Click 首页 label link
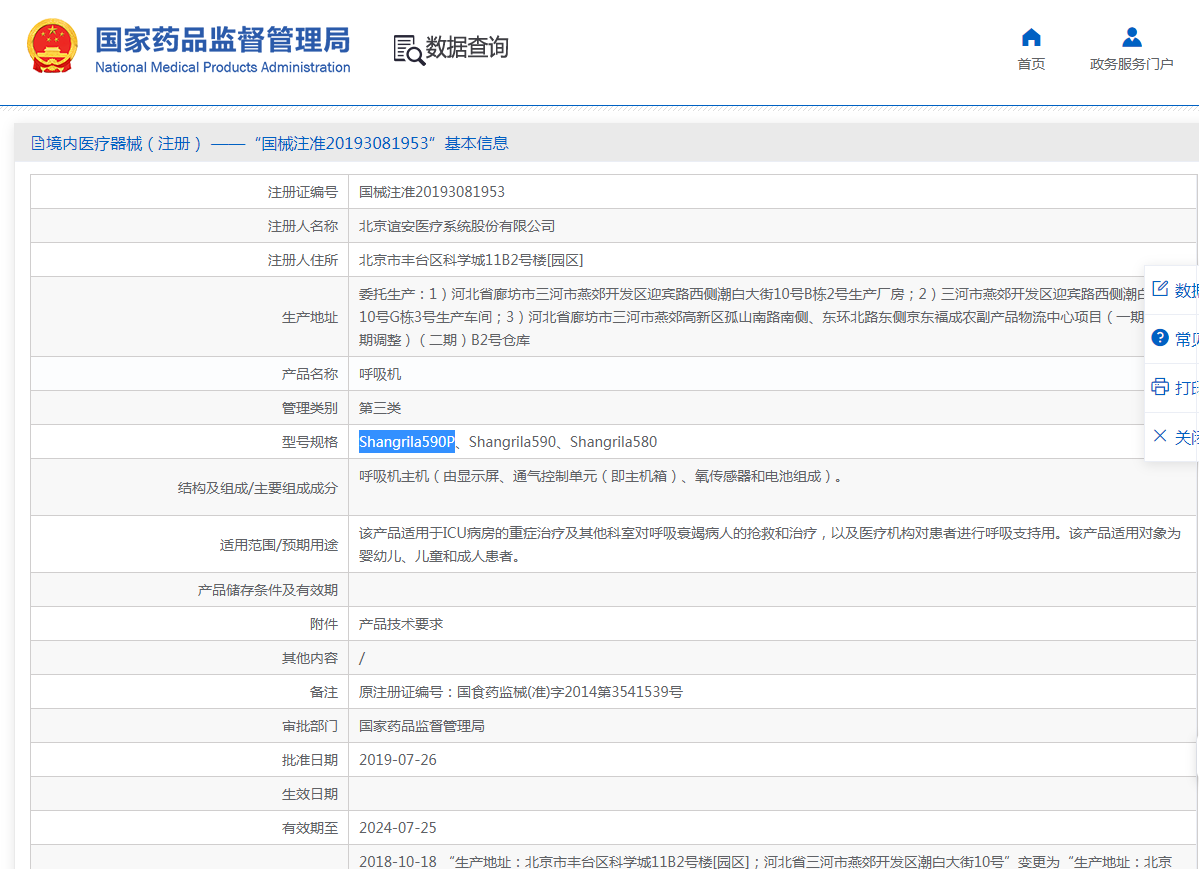This screenshot has width=1199, height=869. tap(1031, 64)
